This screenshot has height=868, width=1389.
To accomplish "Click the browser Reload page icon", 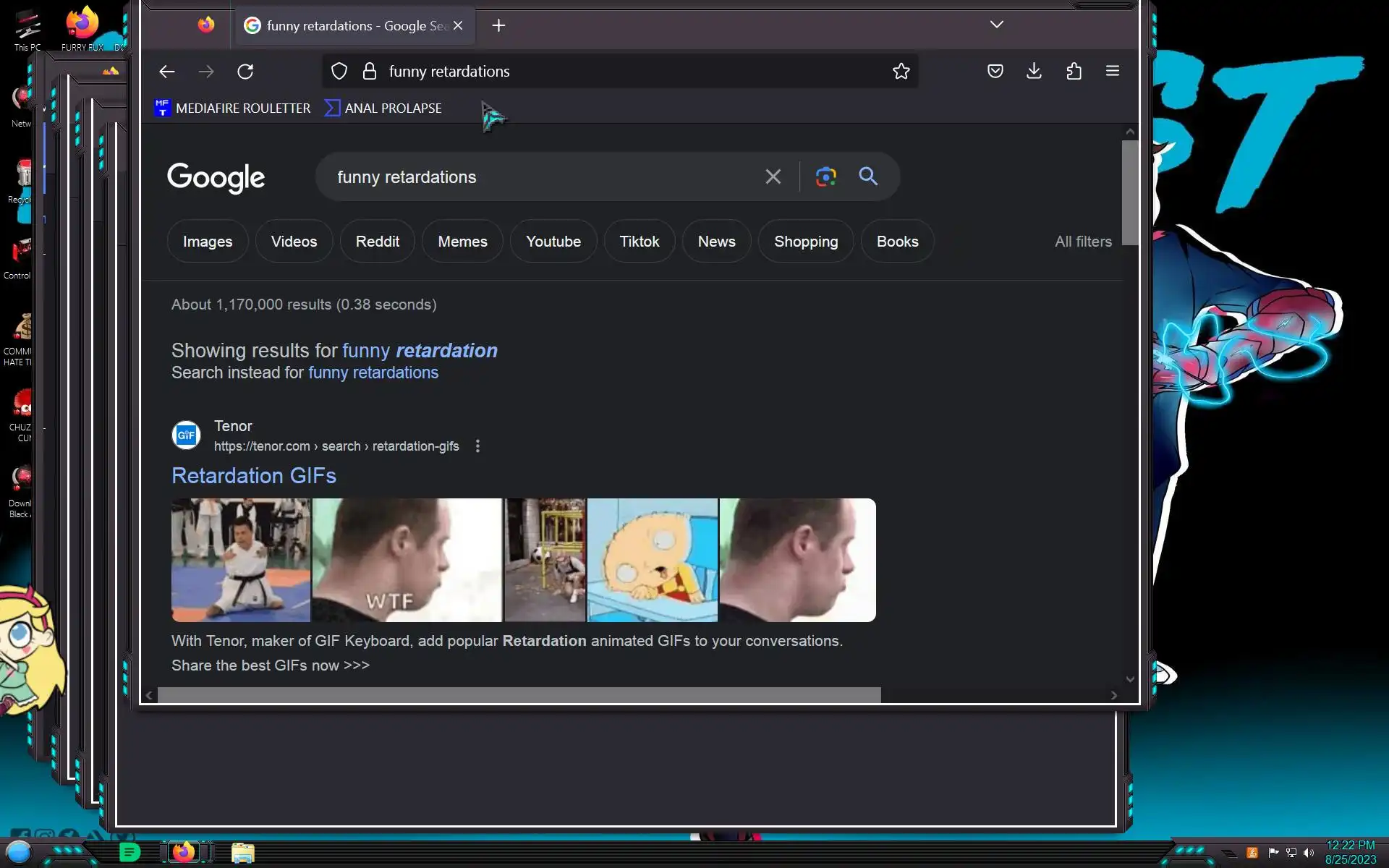I will pyautogui.click(x=245, y=72).
